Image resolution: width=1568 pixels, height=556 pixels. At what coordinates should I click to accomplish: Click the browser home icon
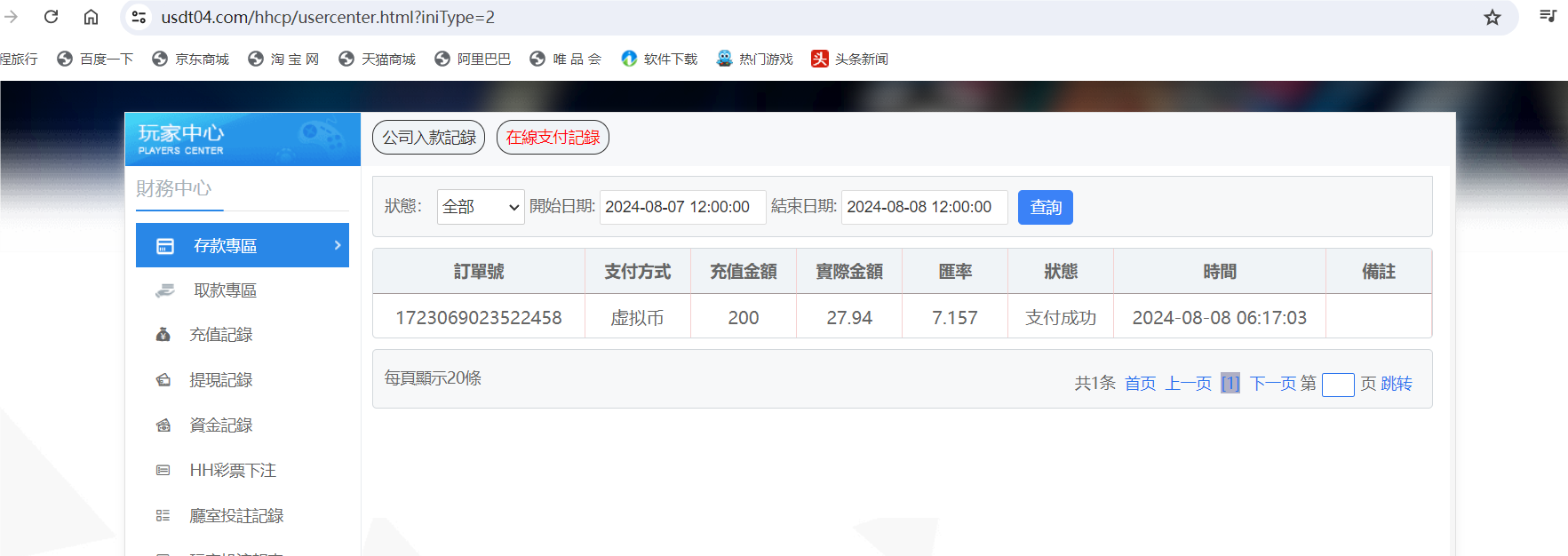[x=91, y=17]
